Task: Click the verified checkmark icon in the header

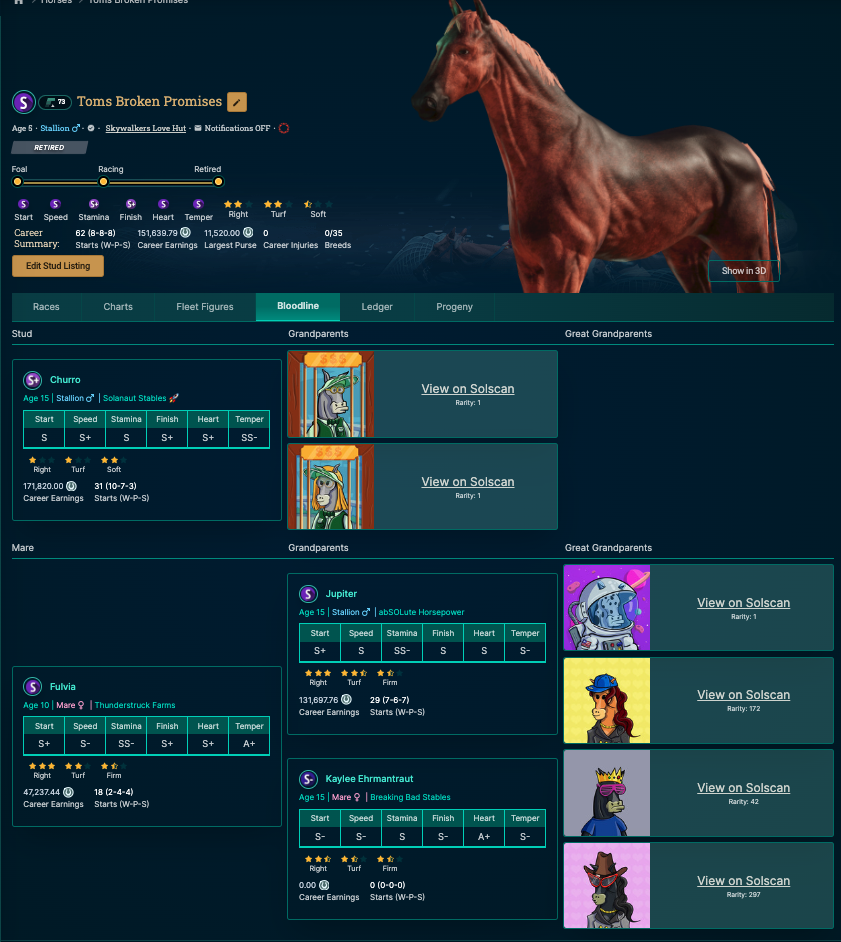Action: (x=91, y=128)
